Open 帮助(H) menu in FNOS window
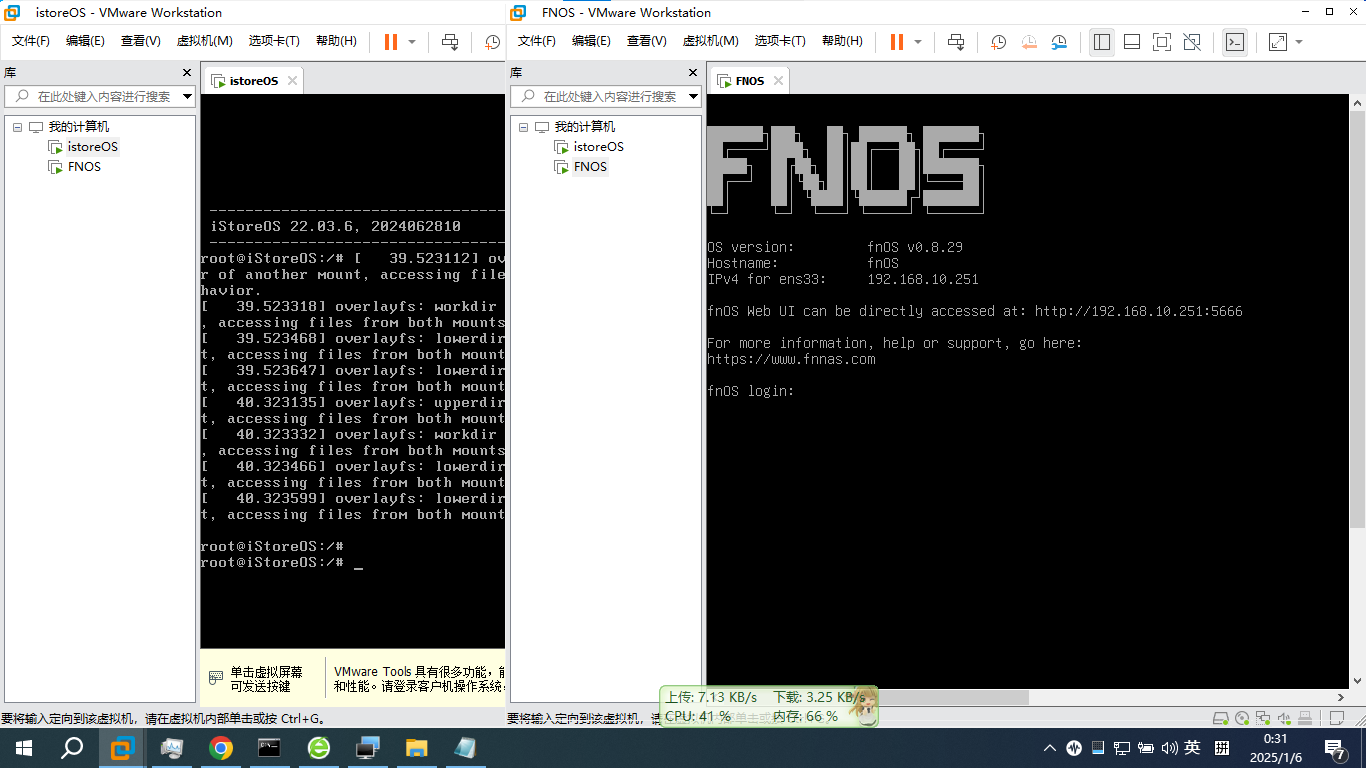Screen dimensions: 1366x768 [842, 41]
